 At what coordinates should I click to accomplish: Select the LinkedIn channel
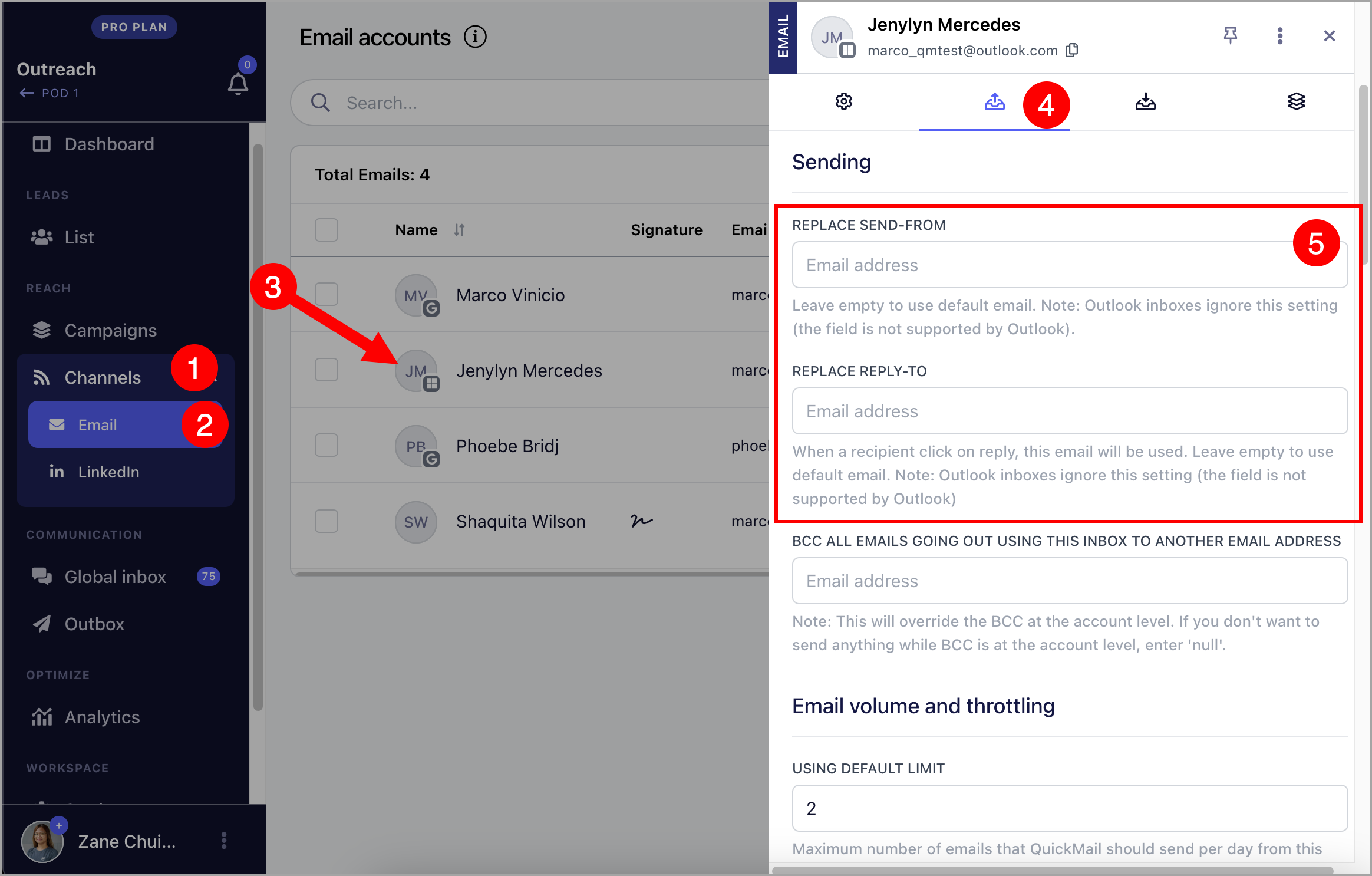point(108,472)
